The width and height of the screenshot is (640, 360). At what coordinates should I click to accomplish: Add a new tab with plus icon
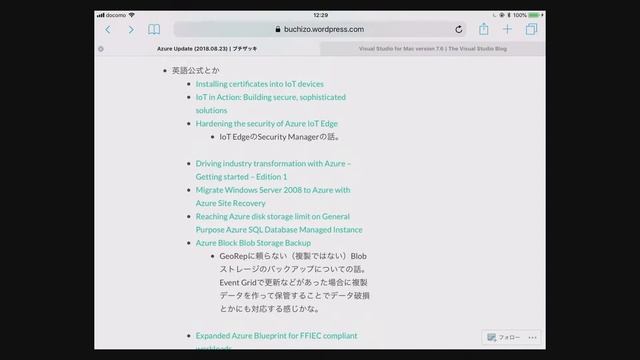click(x=507, y=29)
